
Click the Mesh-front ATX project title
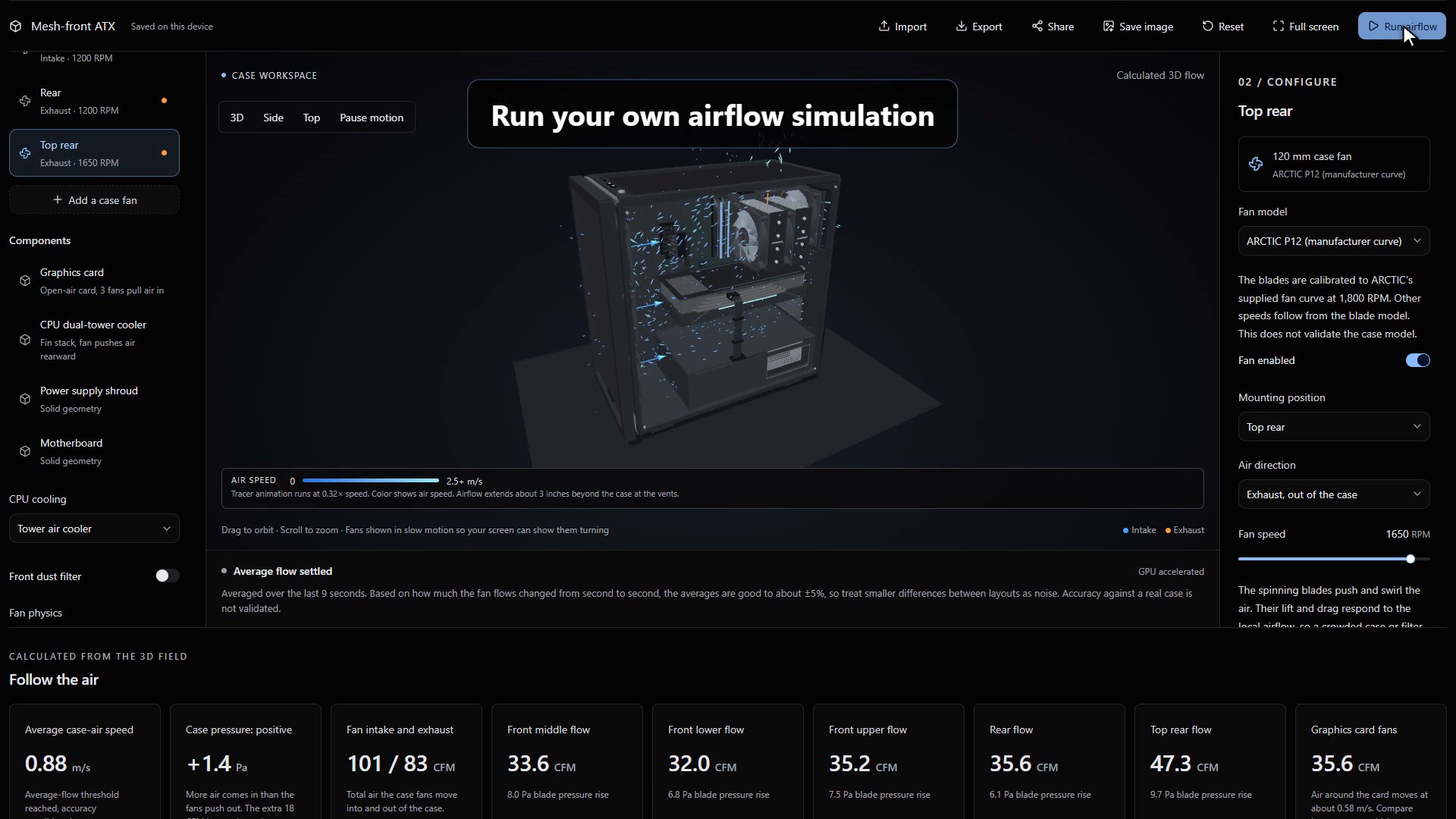pyautogui.click(x=73, y=26)
